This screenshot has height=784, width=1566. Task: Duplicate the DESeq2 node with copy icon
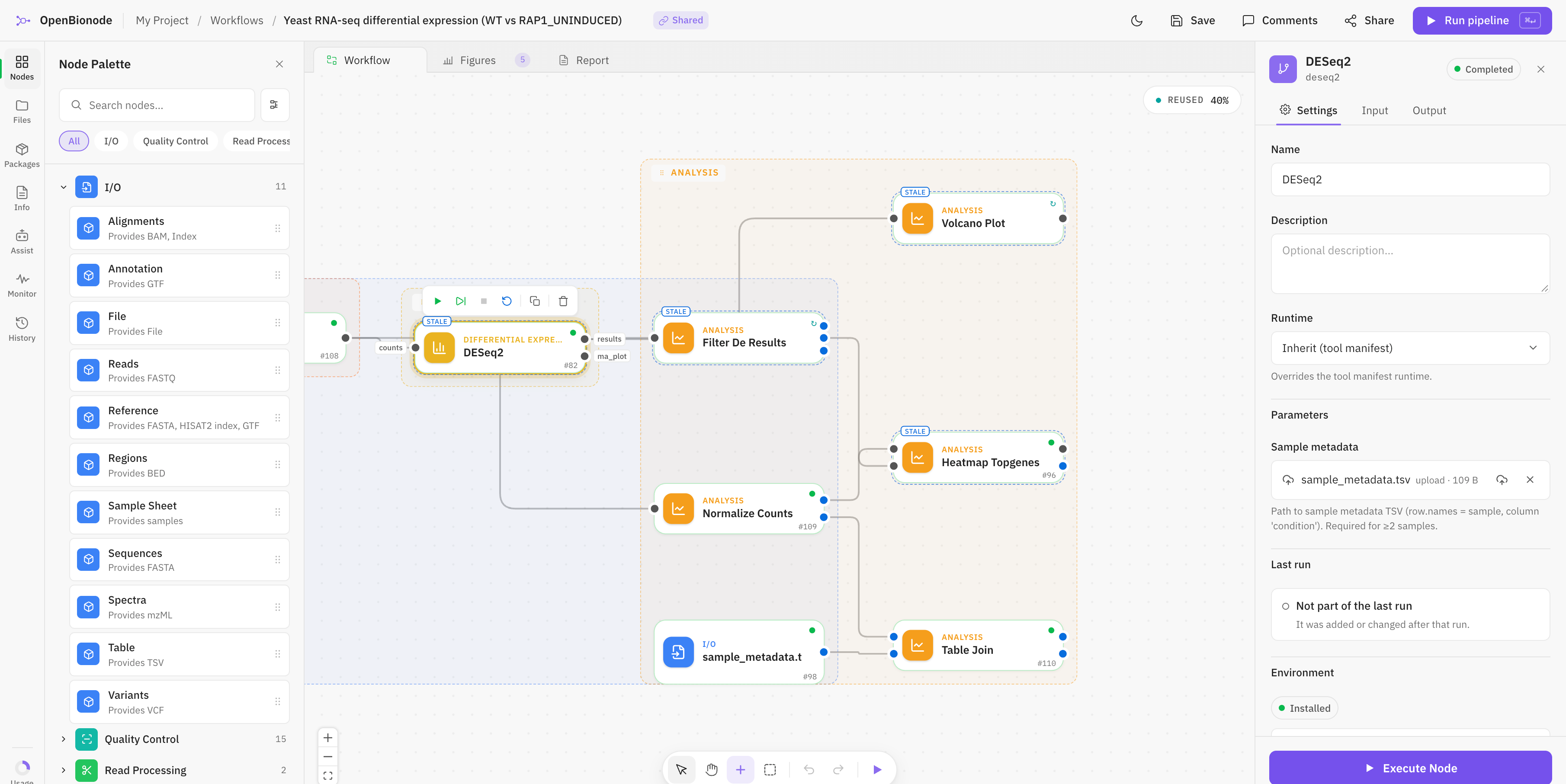(x=534, y=301)
